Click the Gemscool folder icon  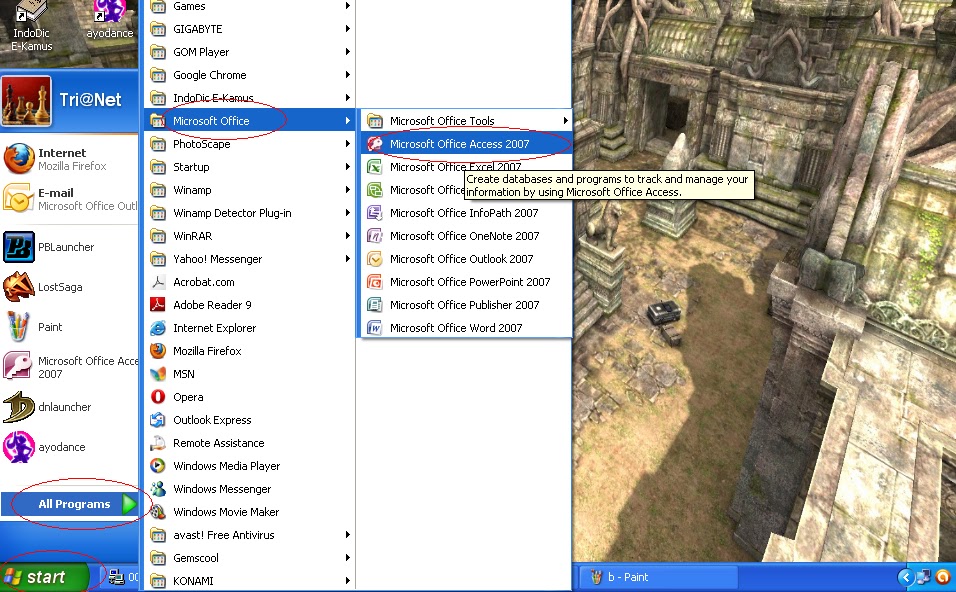tap(158, 558)
